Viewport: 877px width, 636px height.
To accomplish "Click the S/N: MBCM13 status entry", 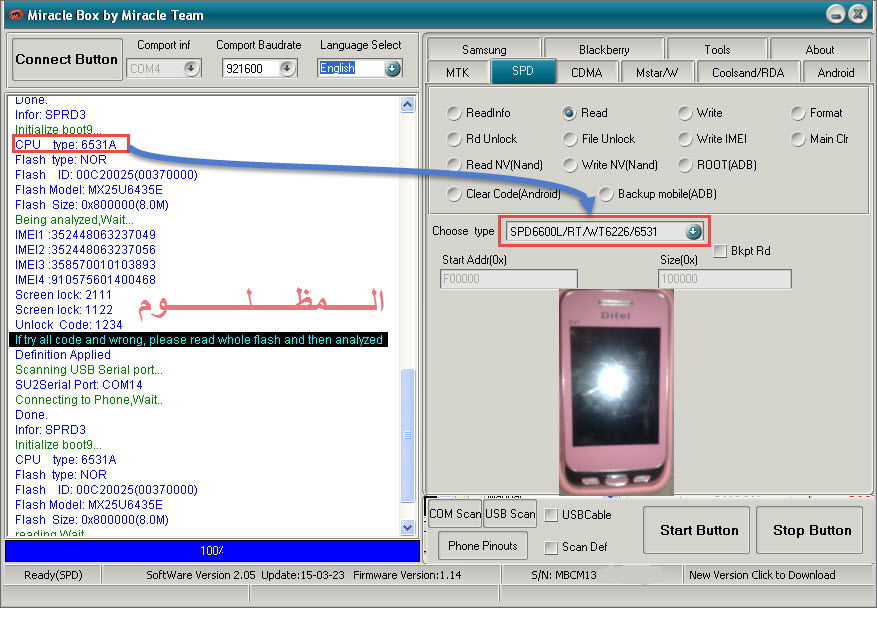I will [564, 574].
